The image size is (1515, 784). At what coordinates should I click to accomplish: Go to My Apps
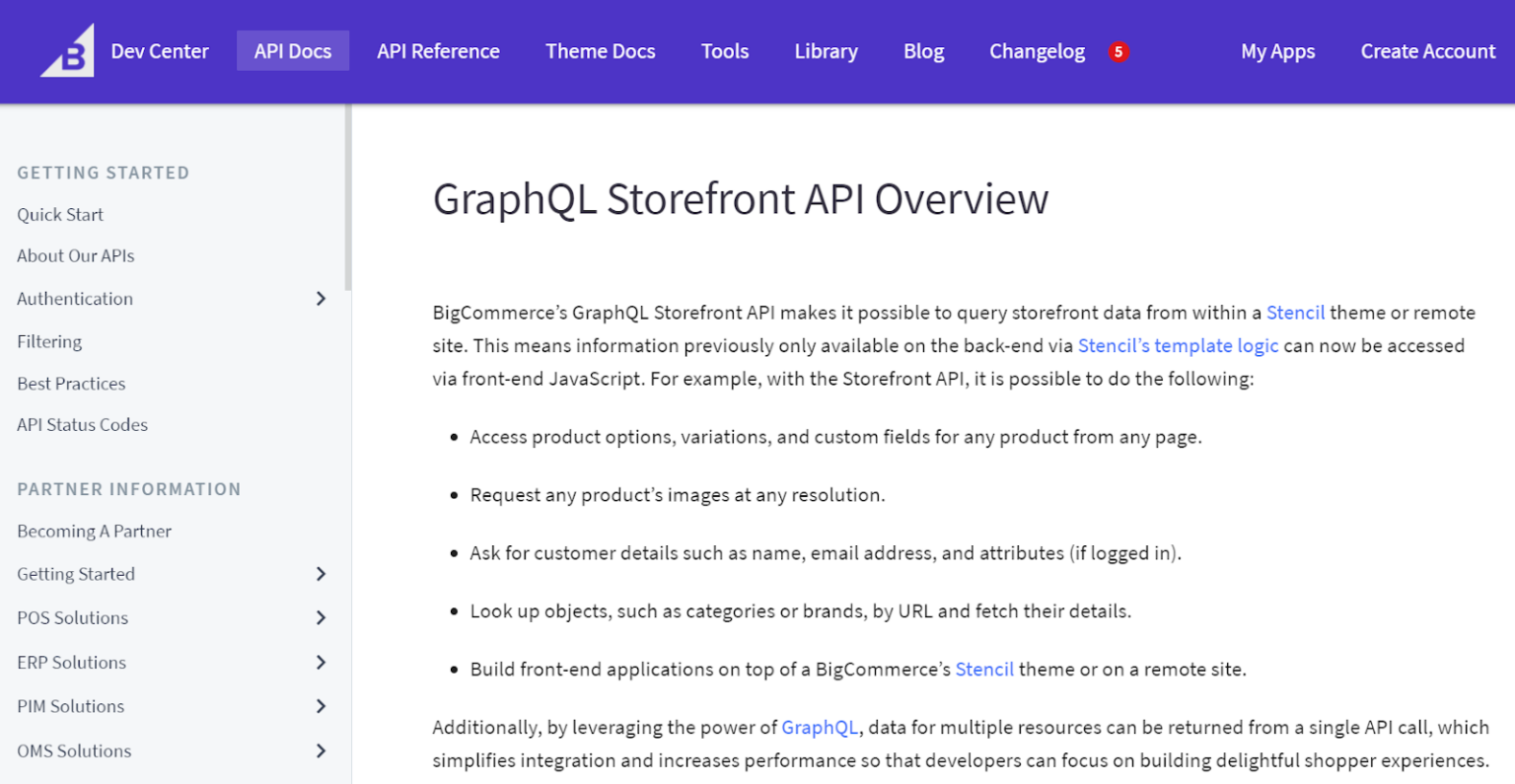click(1278, 51)
